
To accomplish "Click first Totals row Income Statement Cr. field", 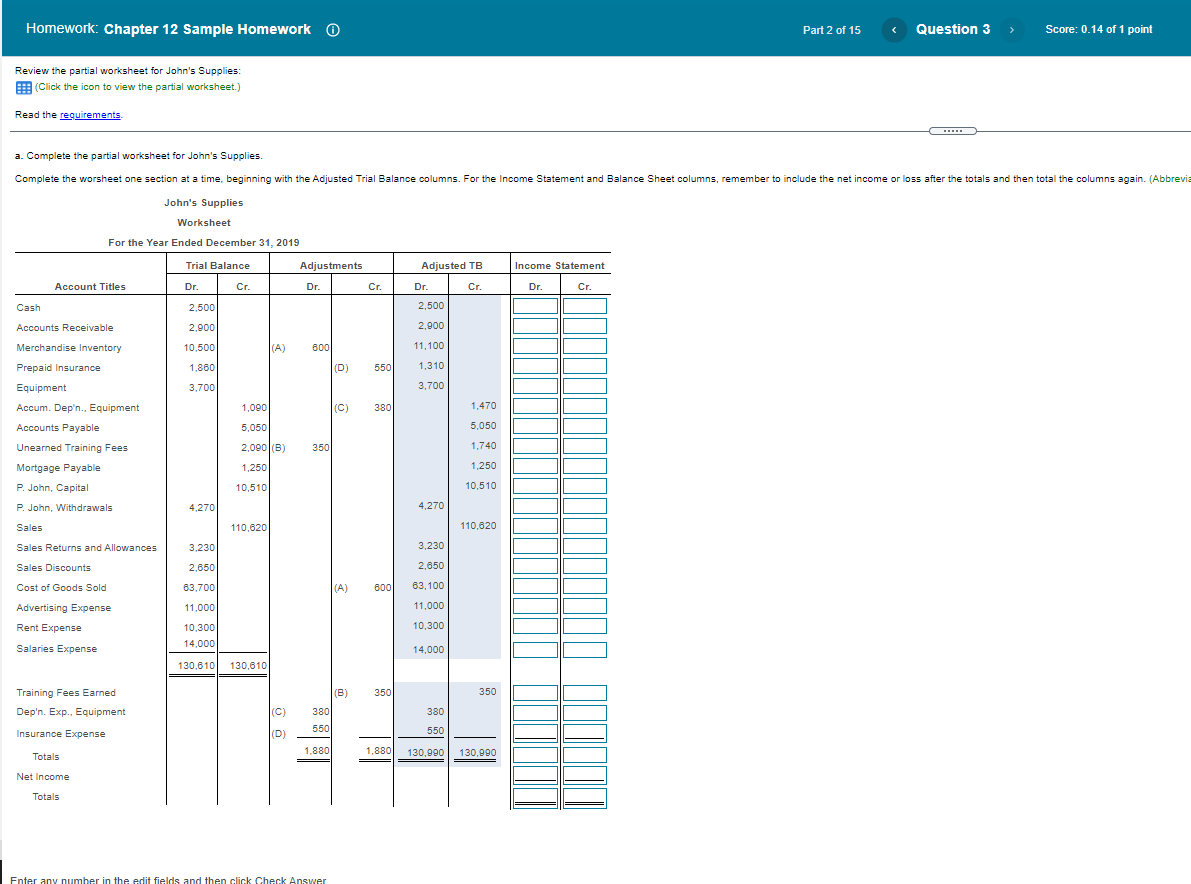I will pos(585,755).
